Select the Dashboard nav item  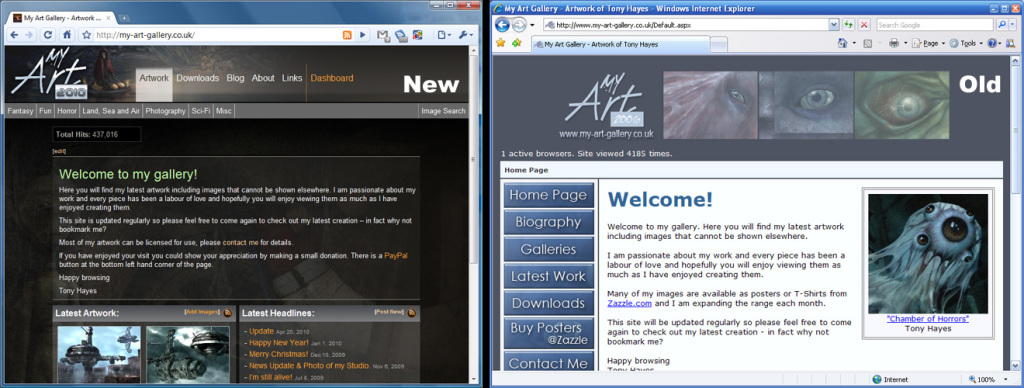332,78
